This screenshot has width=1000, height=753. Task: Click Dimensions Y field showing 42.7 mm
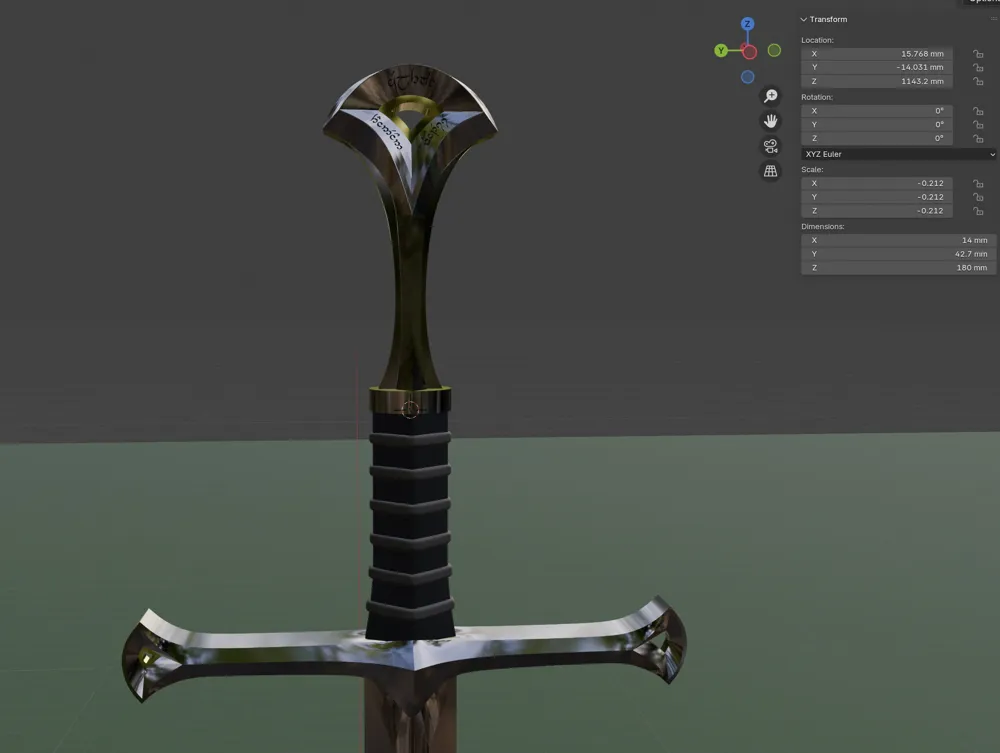tap(898, 254)
